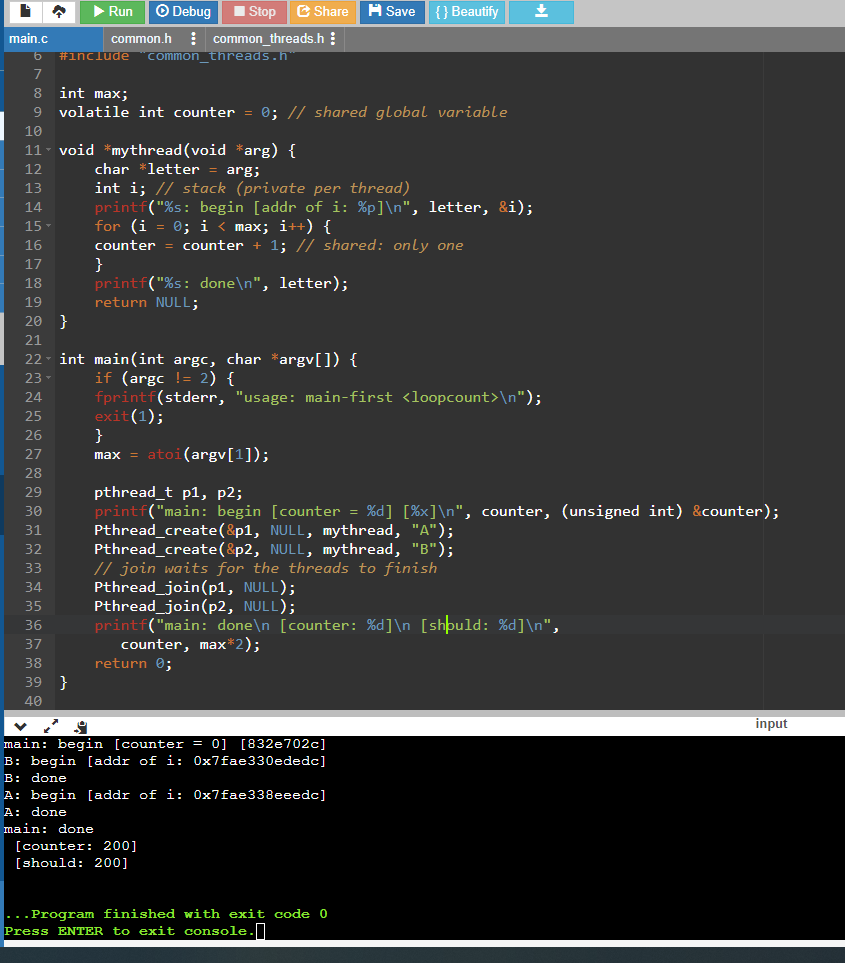Viewport: 845px width, 963px height.
Task: Stop the running program
Action: 254,12
